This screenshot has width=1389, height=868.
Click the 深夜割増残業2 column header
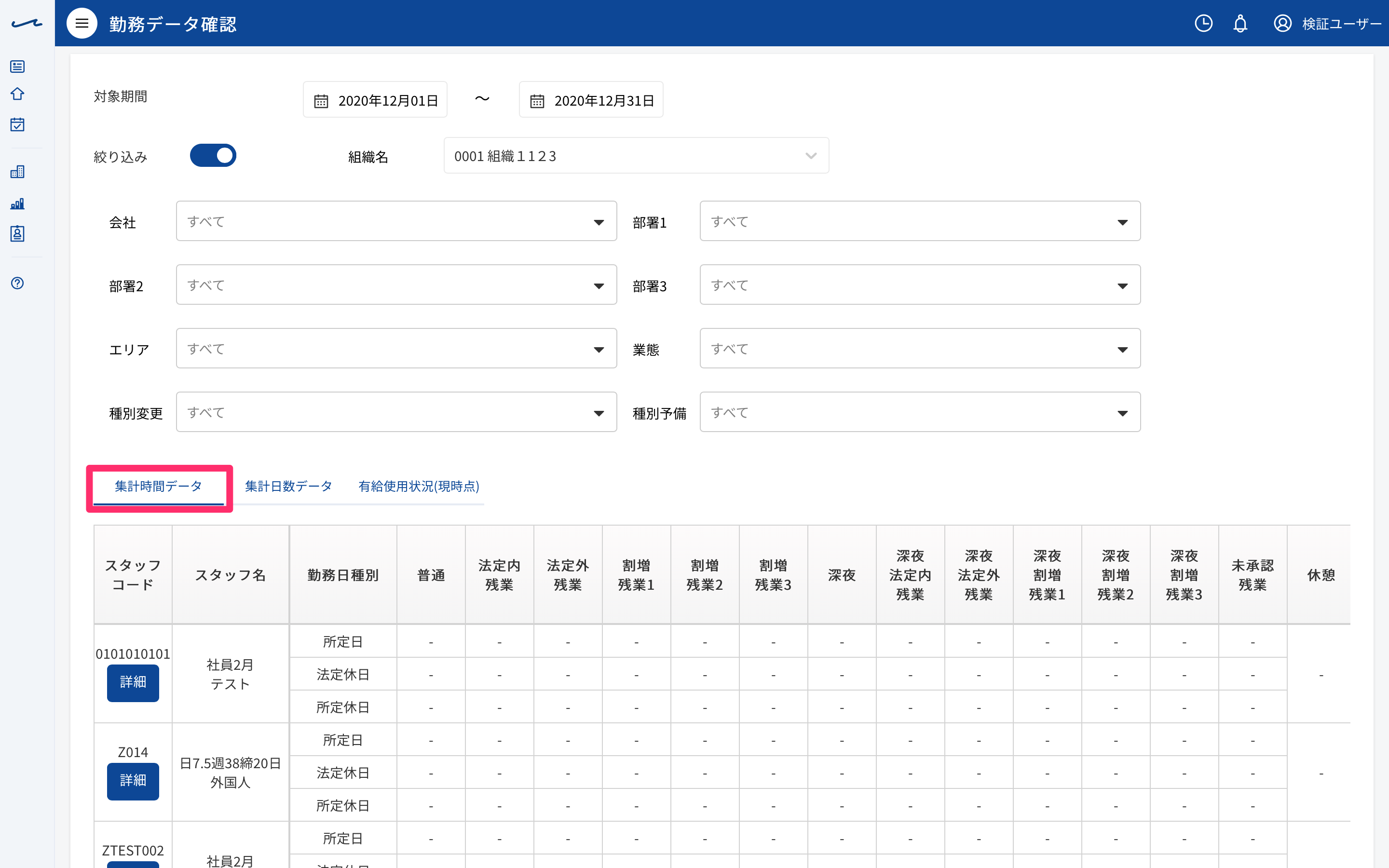pyautogui.click(x=1116, y=575)
